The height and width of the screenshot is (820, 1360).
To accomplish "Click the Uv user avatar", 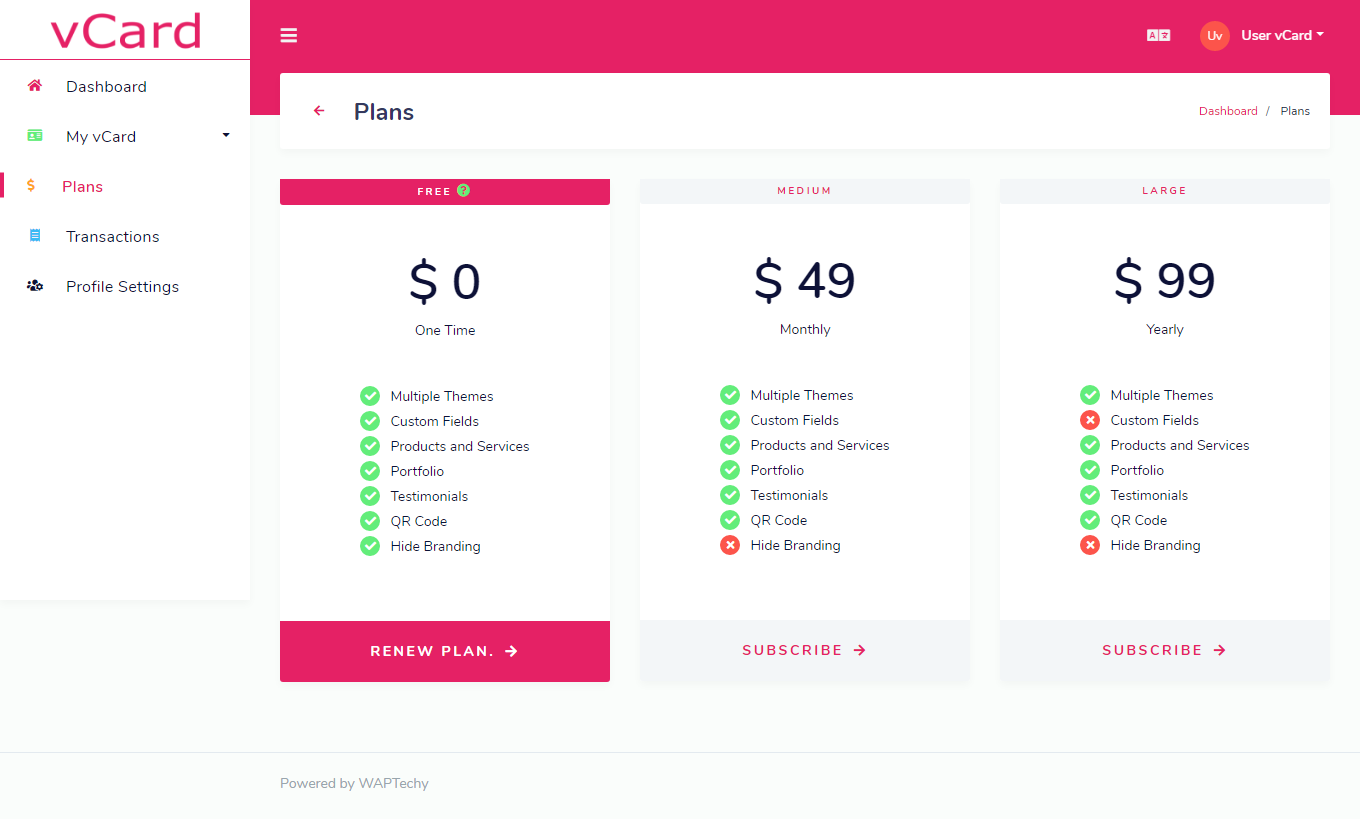I will click(1214, 36).
